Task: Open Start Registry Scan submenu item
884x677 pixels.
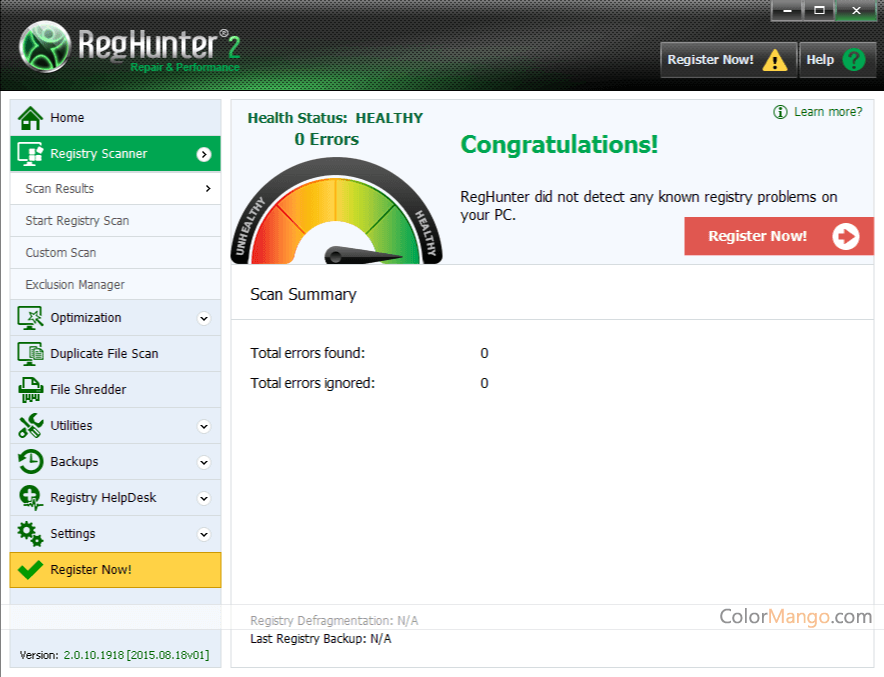Action: pyautogui.click(x=77, y=221)
